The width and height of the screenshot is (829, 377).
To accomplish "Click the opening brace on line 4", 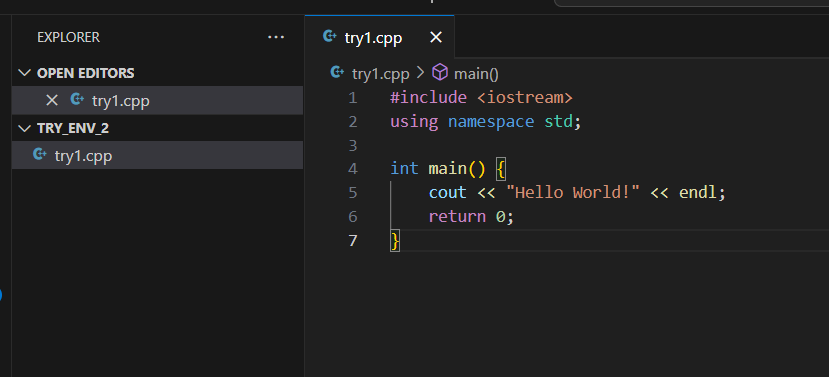I will click(x=501, y=169).
